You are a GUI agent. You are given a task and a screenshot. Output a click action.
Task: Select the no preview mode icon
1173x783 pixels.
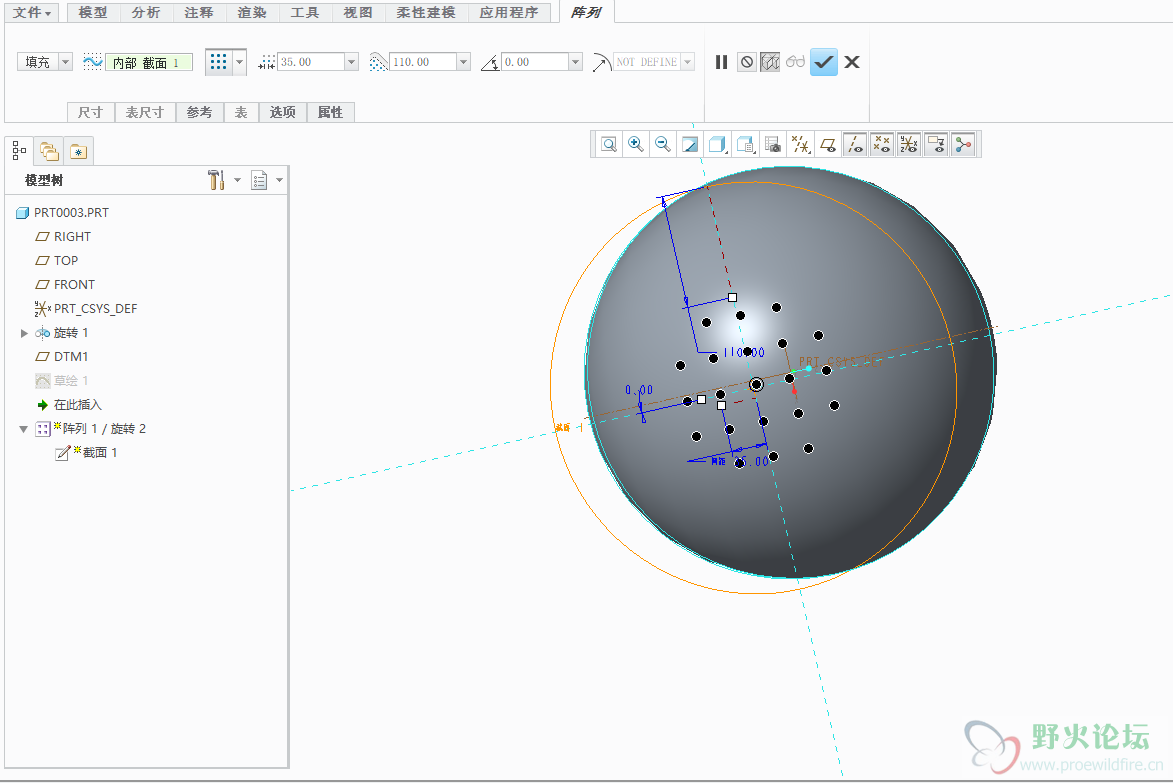[747, 62]
